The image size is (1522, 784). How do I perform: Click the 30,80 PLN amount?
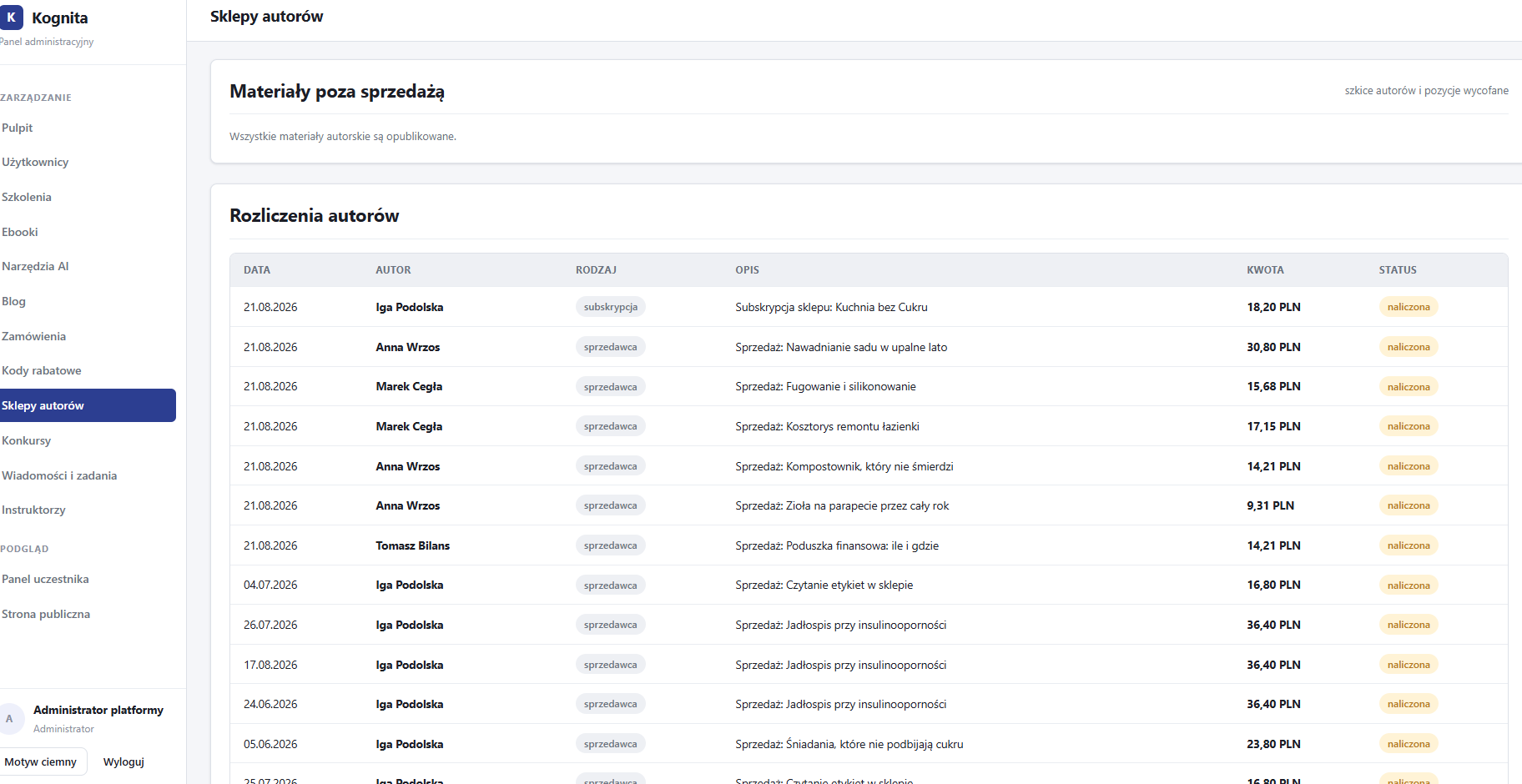click(1273, 347)
